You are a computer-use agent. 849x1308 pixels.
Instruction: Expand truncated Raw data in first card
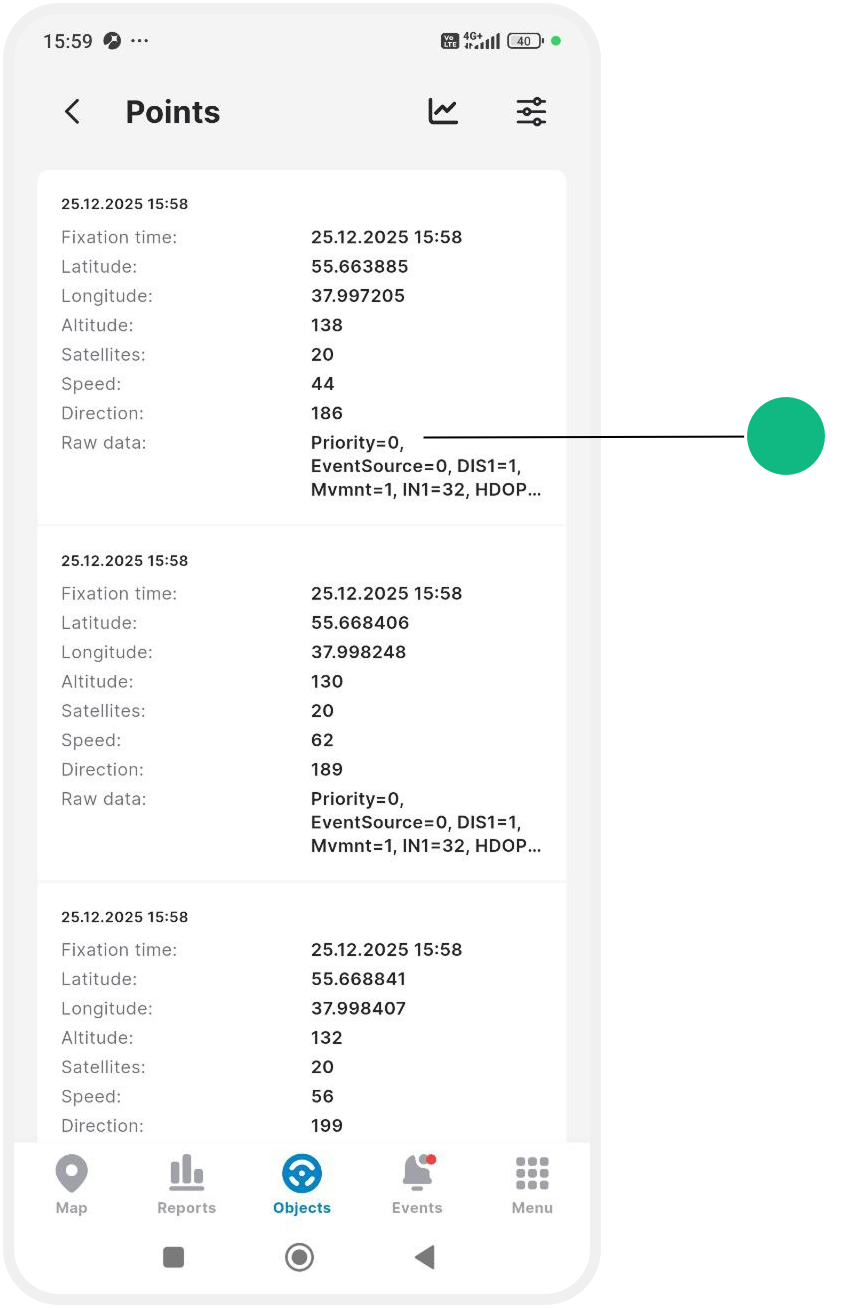[x=427, y=466]
